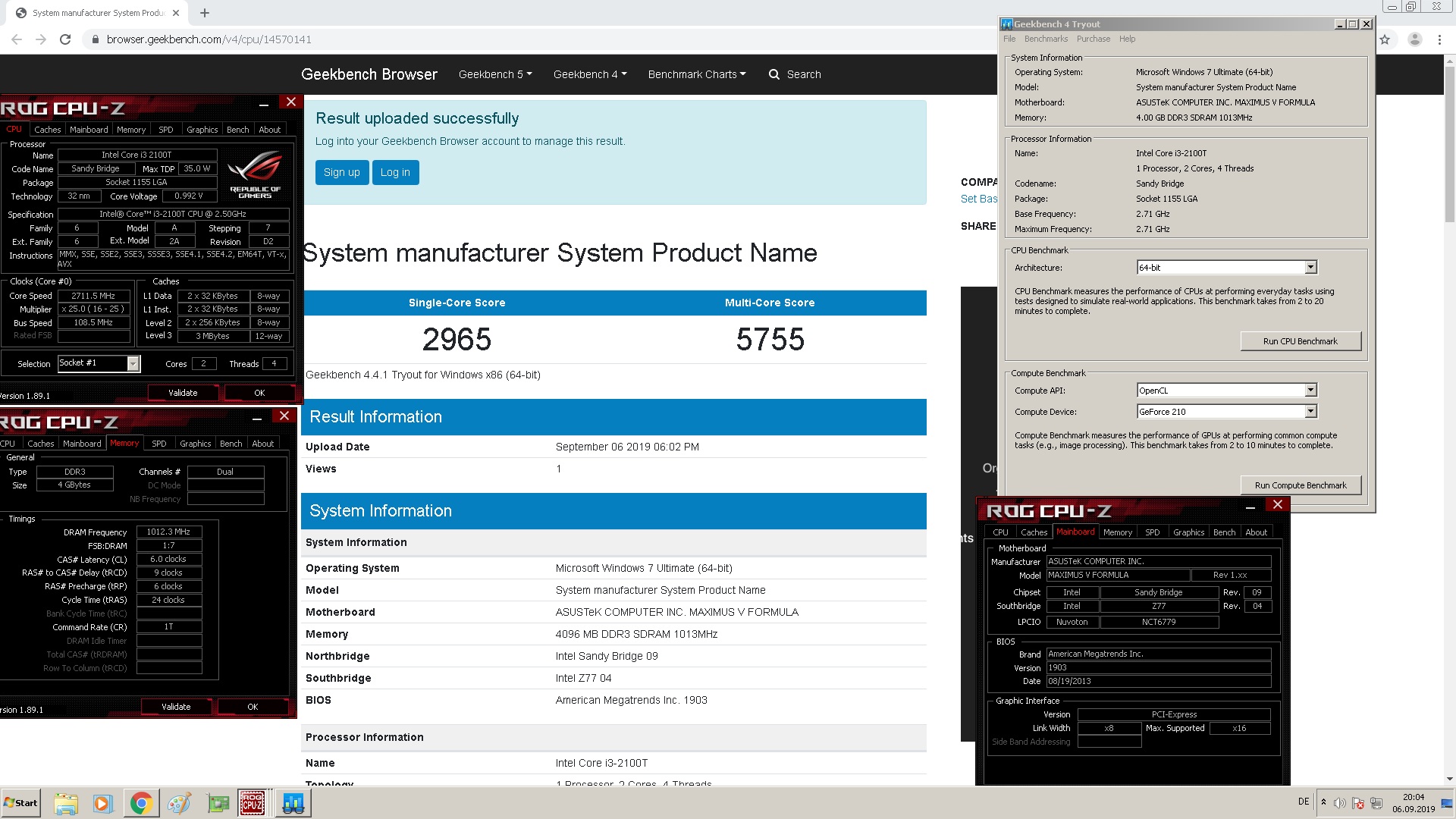Open a new Chrome tab
This screenshot has height=819, width=1456.
tap(205, 13)
